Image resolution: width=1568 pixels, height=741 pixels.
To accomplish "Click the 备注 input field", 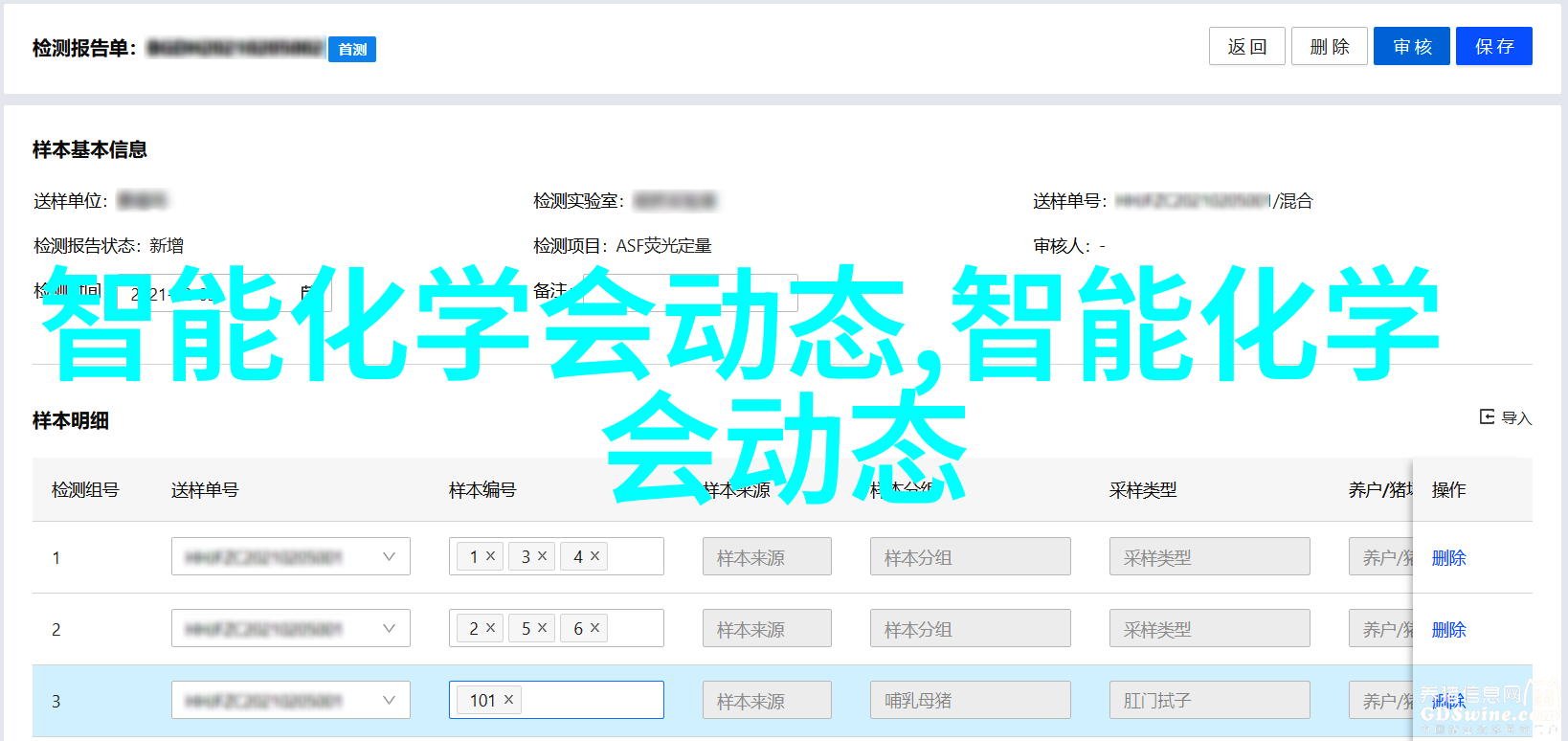I will 690,293.
